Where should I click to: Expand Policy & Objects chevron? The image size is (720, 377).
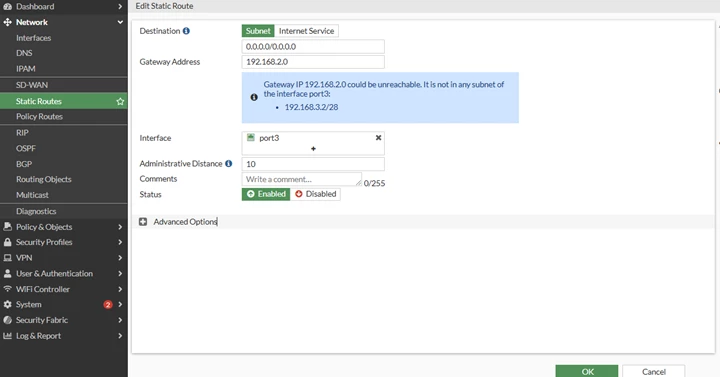pyautogui.click(x=120, y=227)
